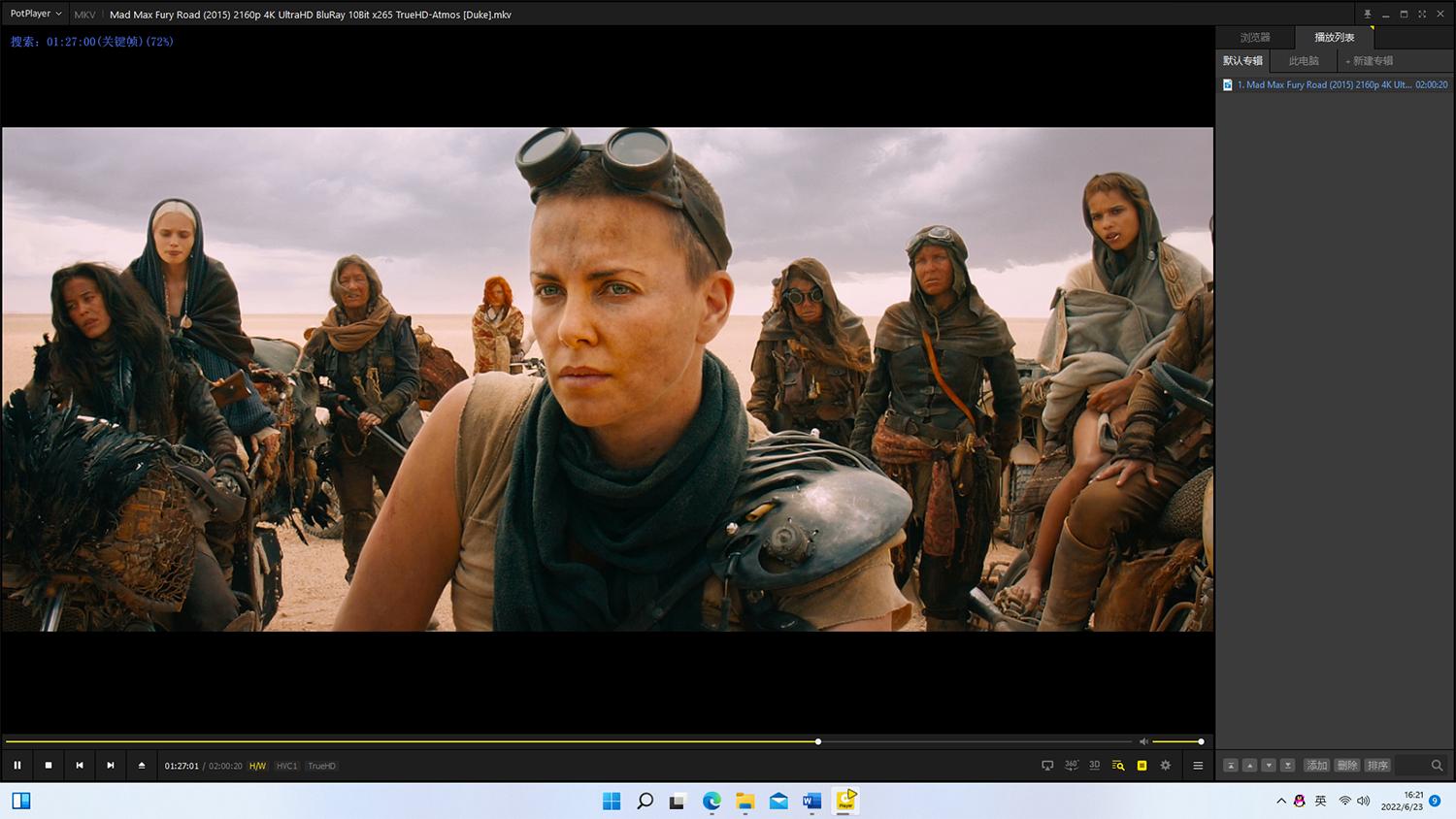Click the 删除 button in playlist

(1347, 766)
